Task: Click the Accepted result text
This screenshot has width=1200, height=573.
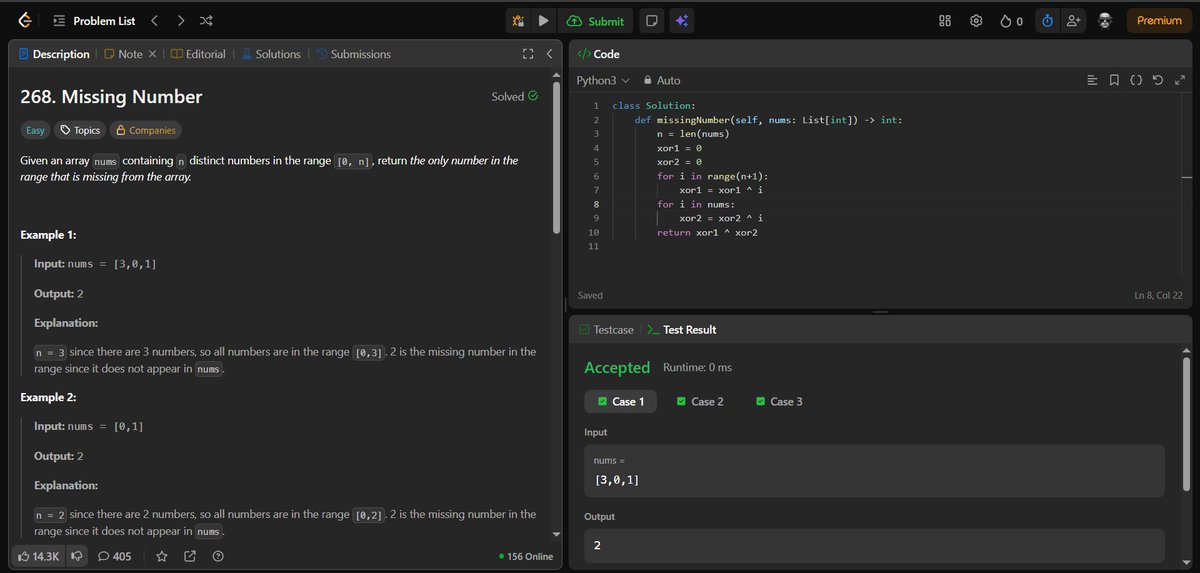Action: pyautogui.click(x=617, y=367)
